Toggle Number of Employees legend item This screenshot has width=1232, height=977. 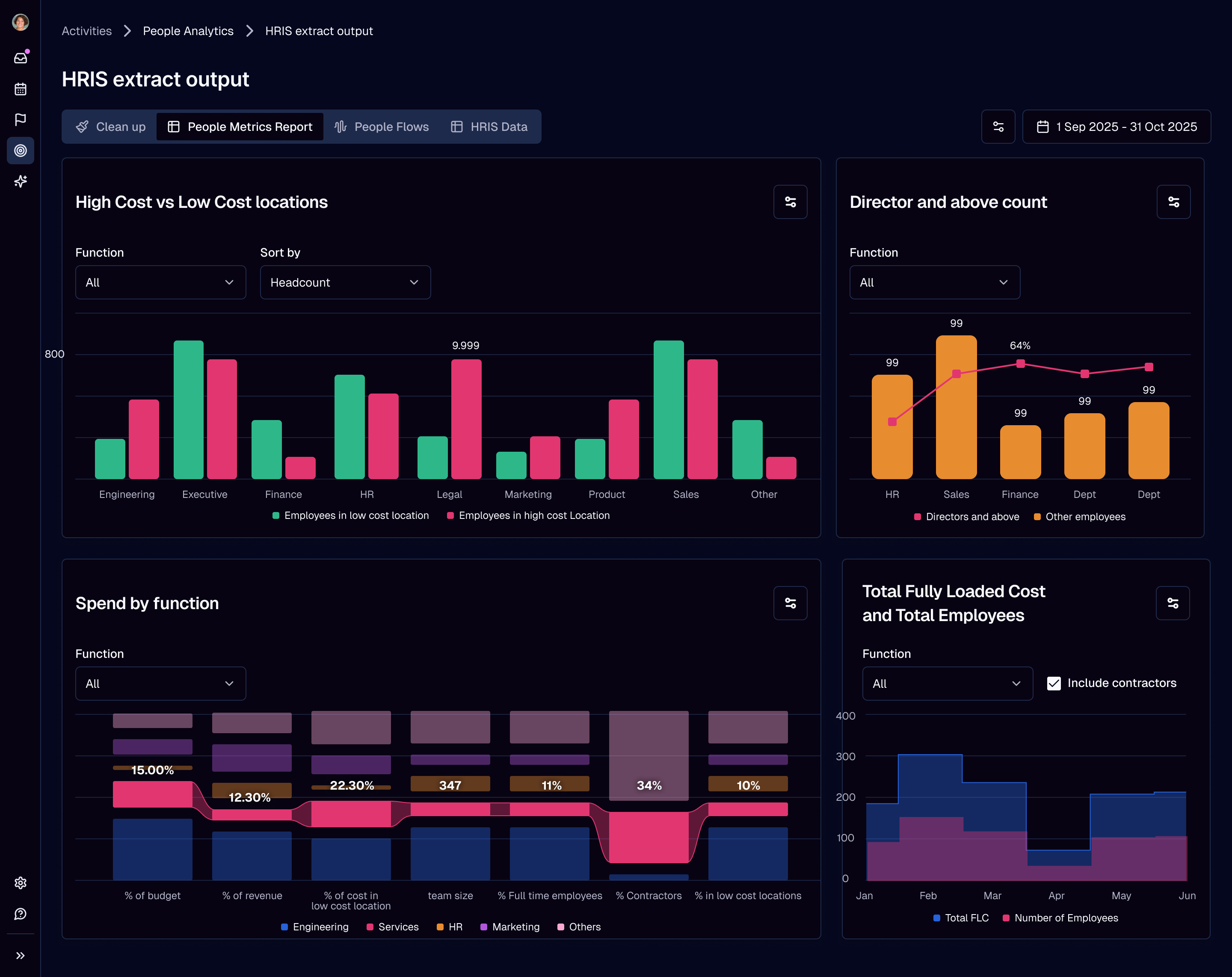pos(1060,918)
